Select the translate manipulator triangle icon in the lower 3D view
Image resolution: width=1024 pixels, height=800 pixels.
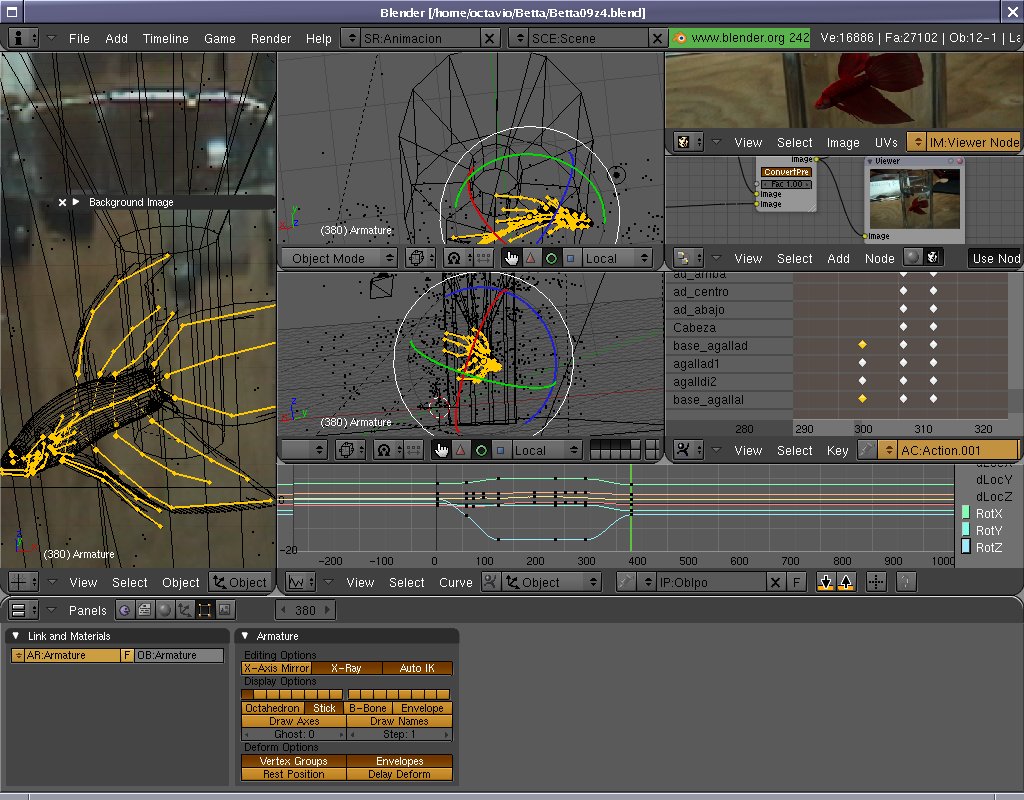460,450
